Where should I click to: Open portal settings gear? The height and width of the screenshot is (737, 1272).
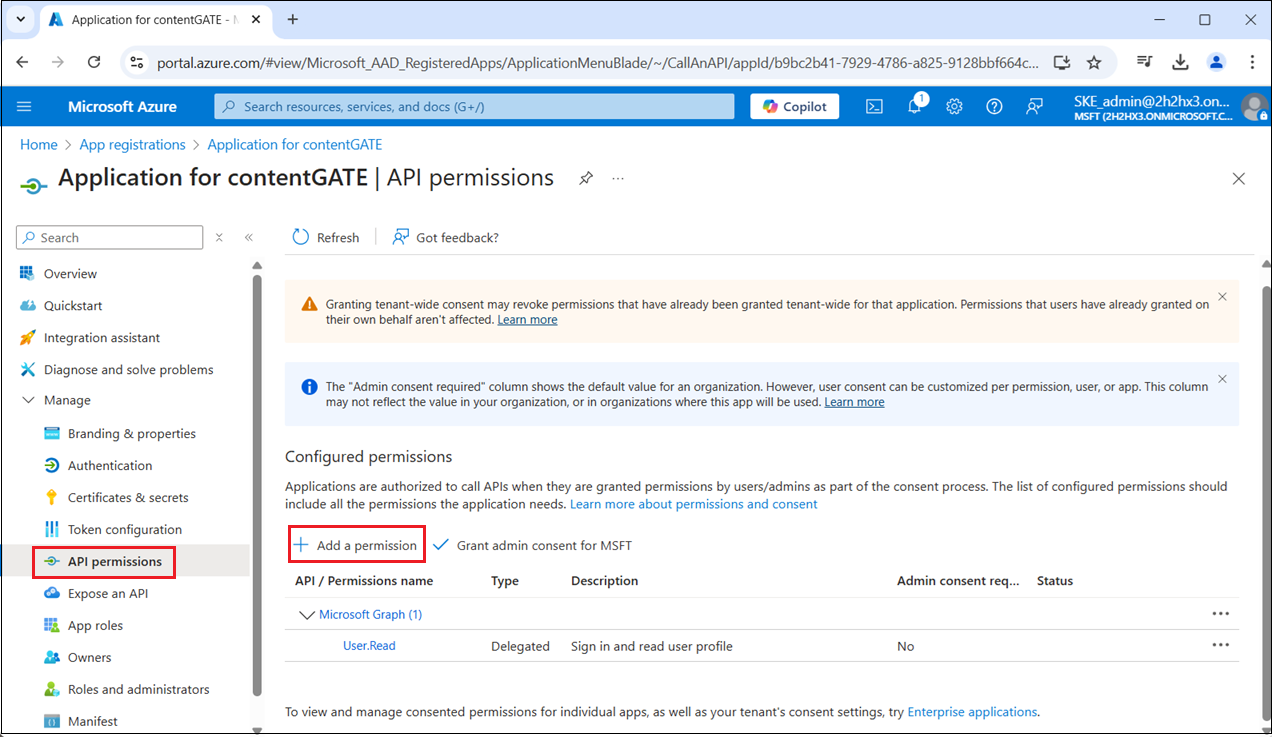pyautogui.click(x=954, y=107)
